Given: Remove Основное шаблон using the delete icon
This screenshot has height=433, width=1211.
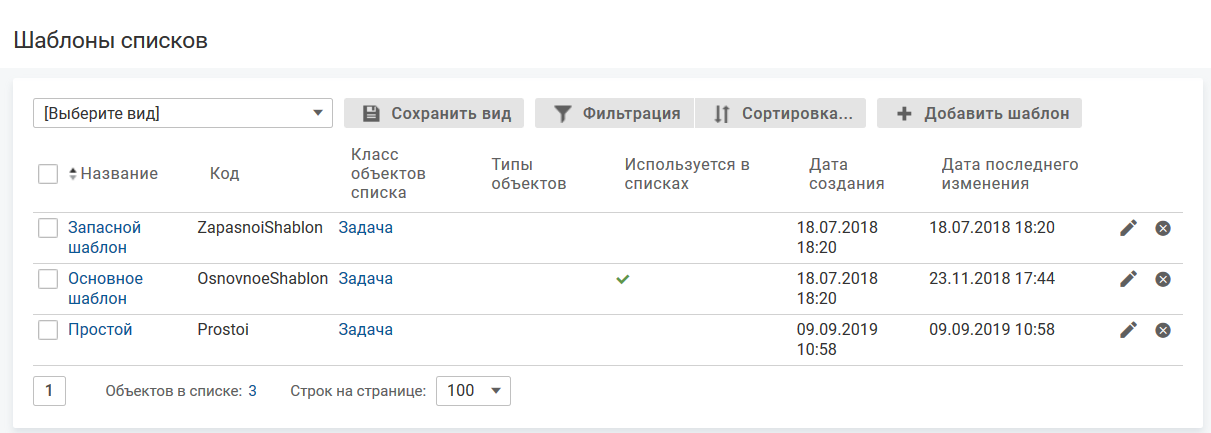Looking at the screenshot, I should 1163,279.
